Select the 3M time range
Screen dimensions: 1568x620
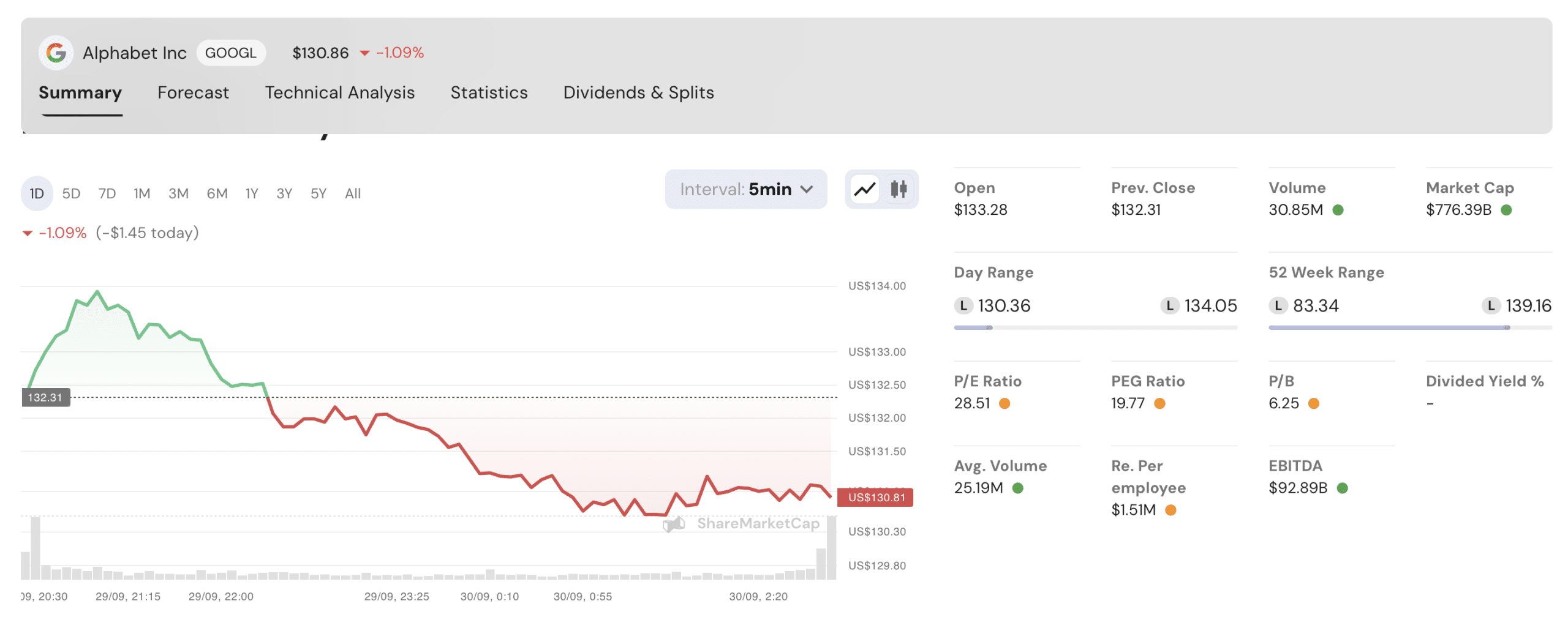tap(178, 193)
